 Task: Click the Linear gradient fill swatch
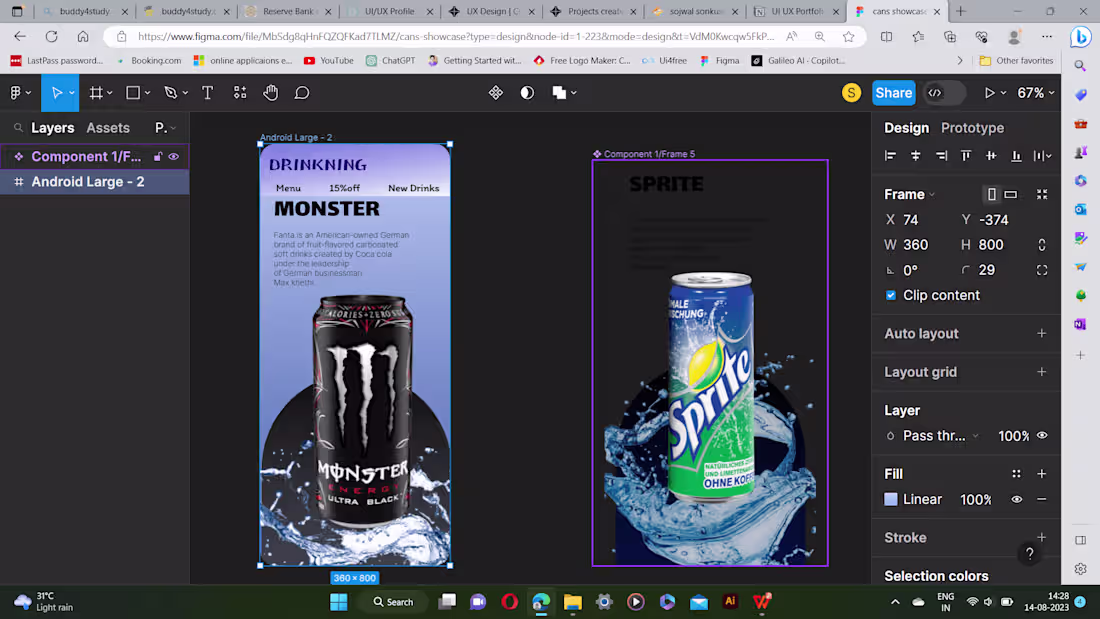coord(890,499)
